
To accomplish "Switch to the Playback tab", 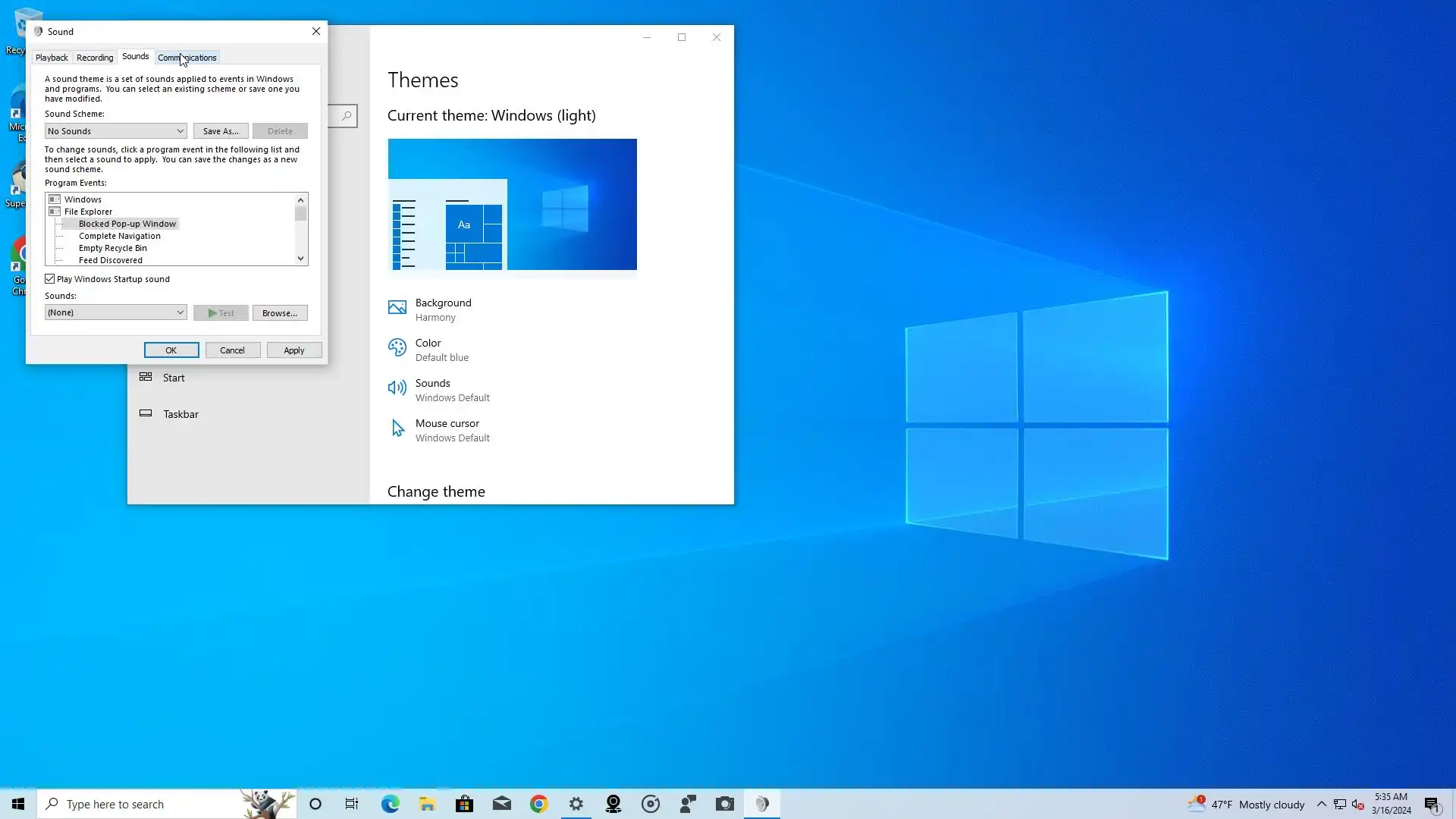I will pyautogui.click(x=52, y=58).
